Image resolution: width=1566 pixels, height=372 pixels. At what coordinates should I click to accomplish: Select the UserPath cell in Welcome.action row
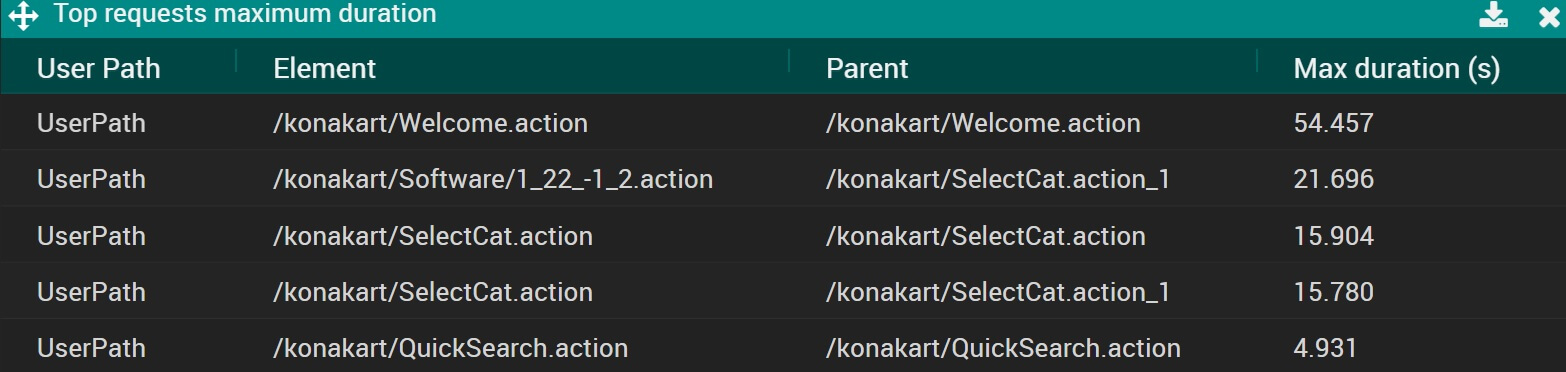91,123
